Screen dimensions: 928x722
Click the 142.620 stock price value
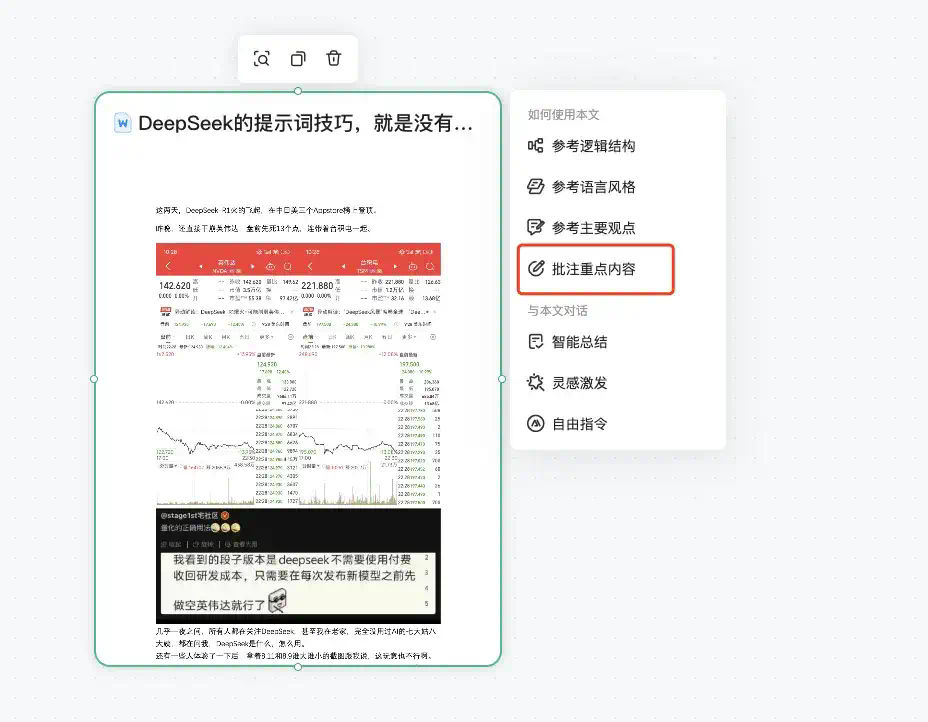pyautogui.click(x=175, y=285)
